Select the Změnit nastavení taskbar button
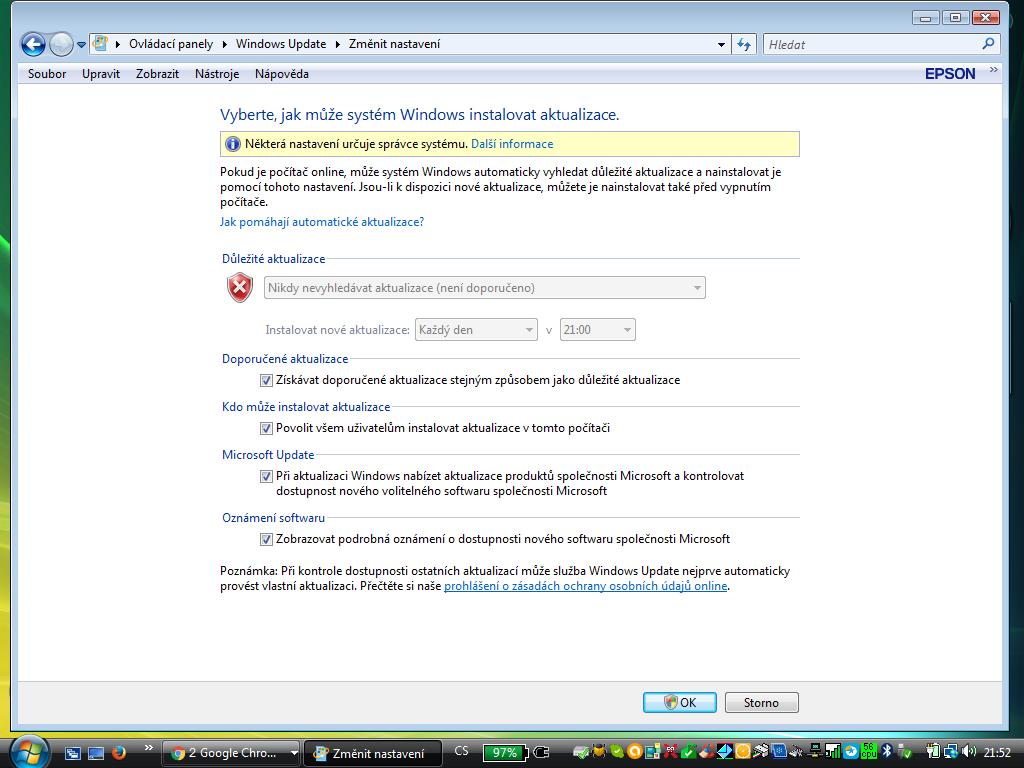The height and width of the screenshot is (768, 1024). pyautogui.click(x=373, y=753)
